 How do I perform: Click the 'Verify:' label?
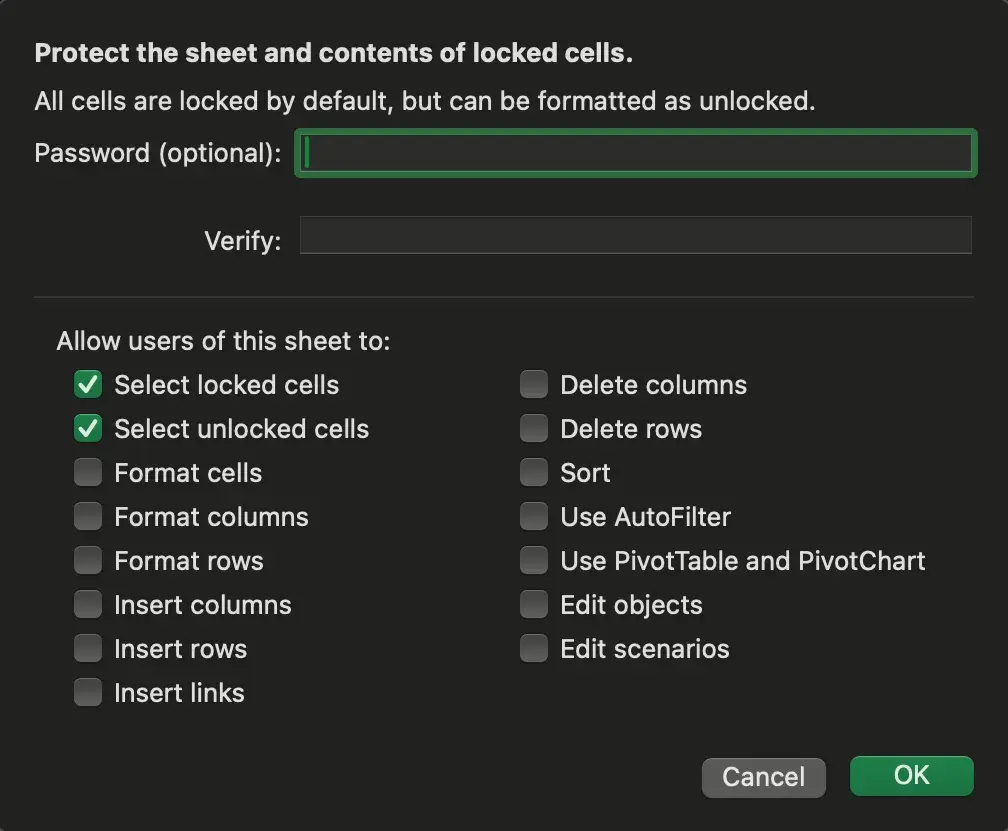coord(243,241)
